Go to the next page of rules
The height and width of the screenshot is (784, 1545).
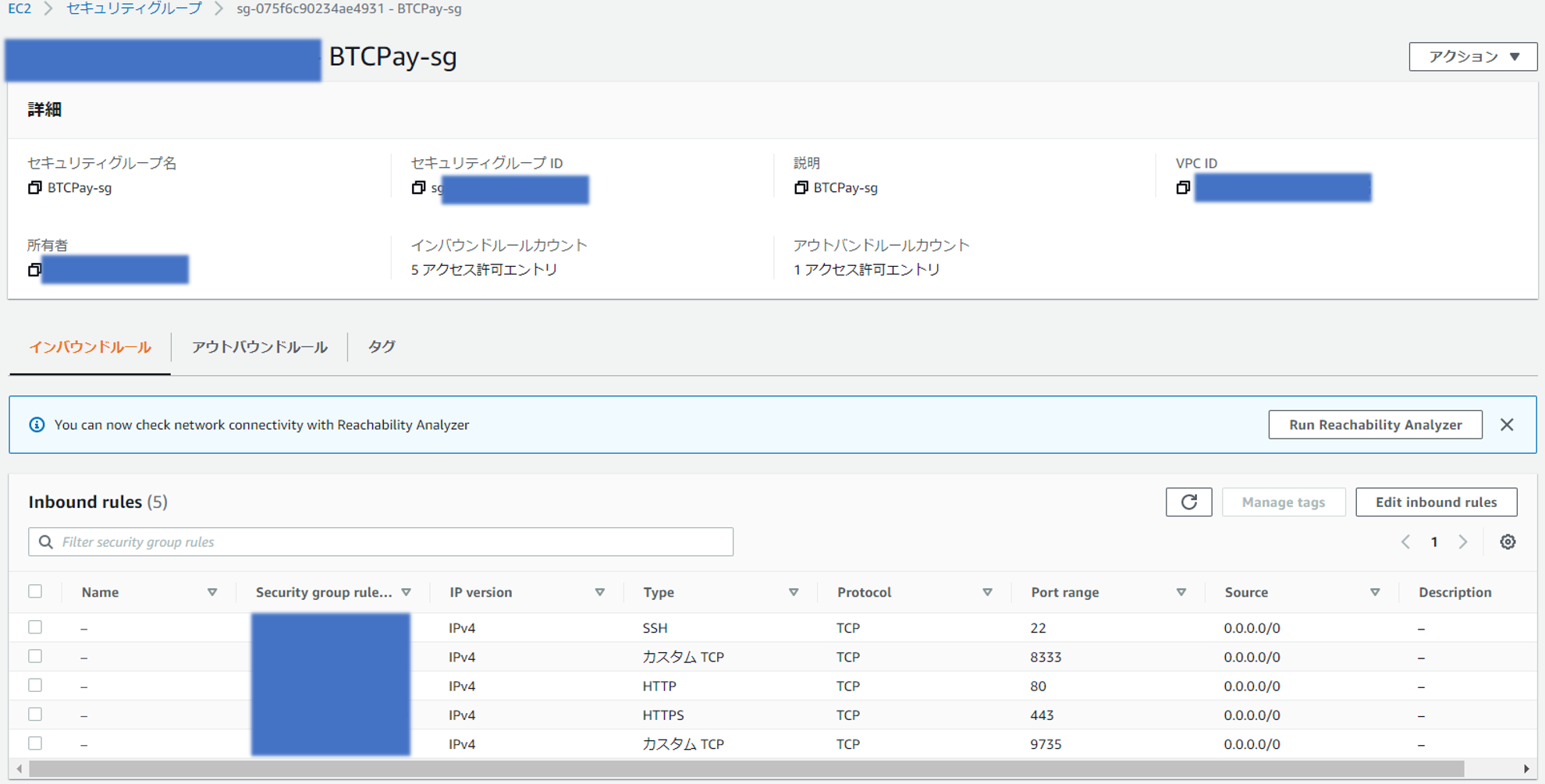tap(1463, 542)
